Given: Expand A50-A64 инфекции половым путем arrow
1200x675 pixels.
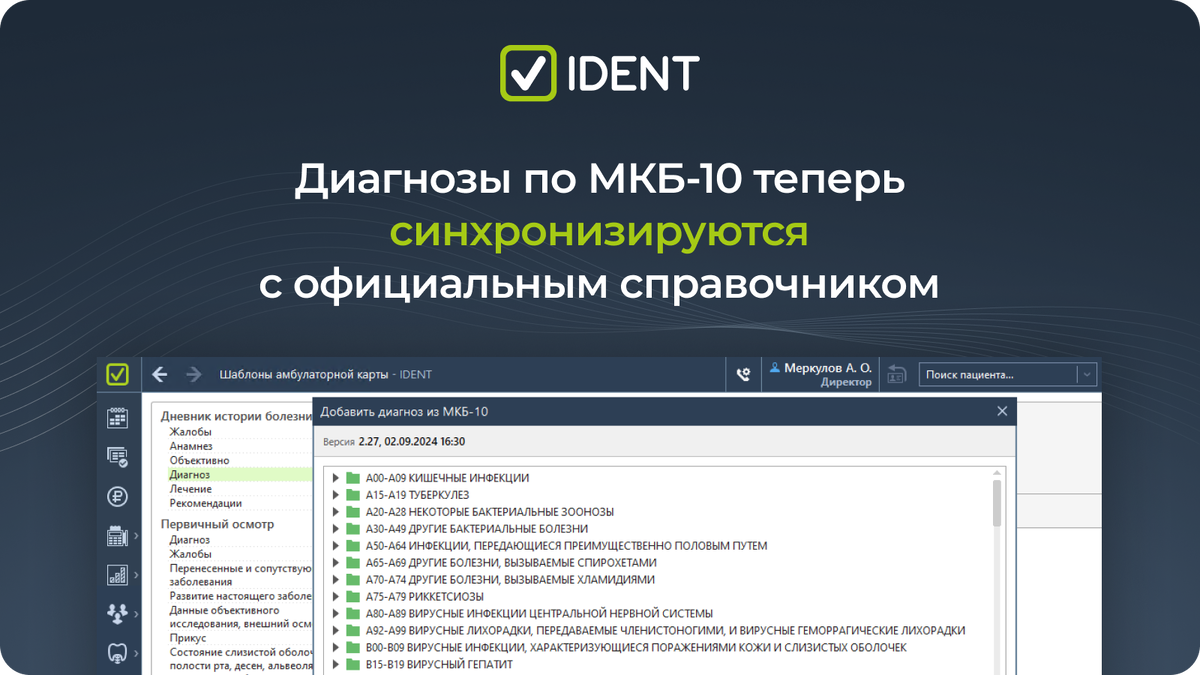Looking at the screenshot, I should tap(336, 546).
